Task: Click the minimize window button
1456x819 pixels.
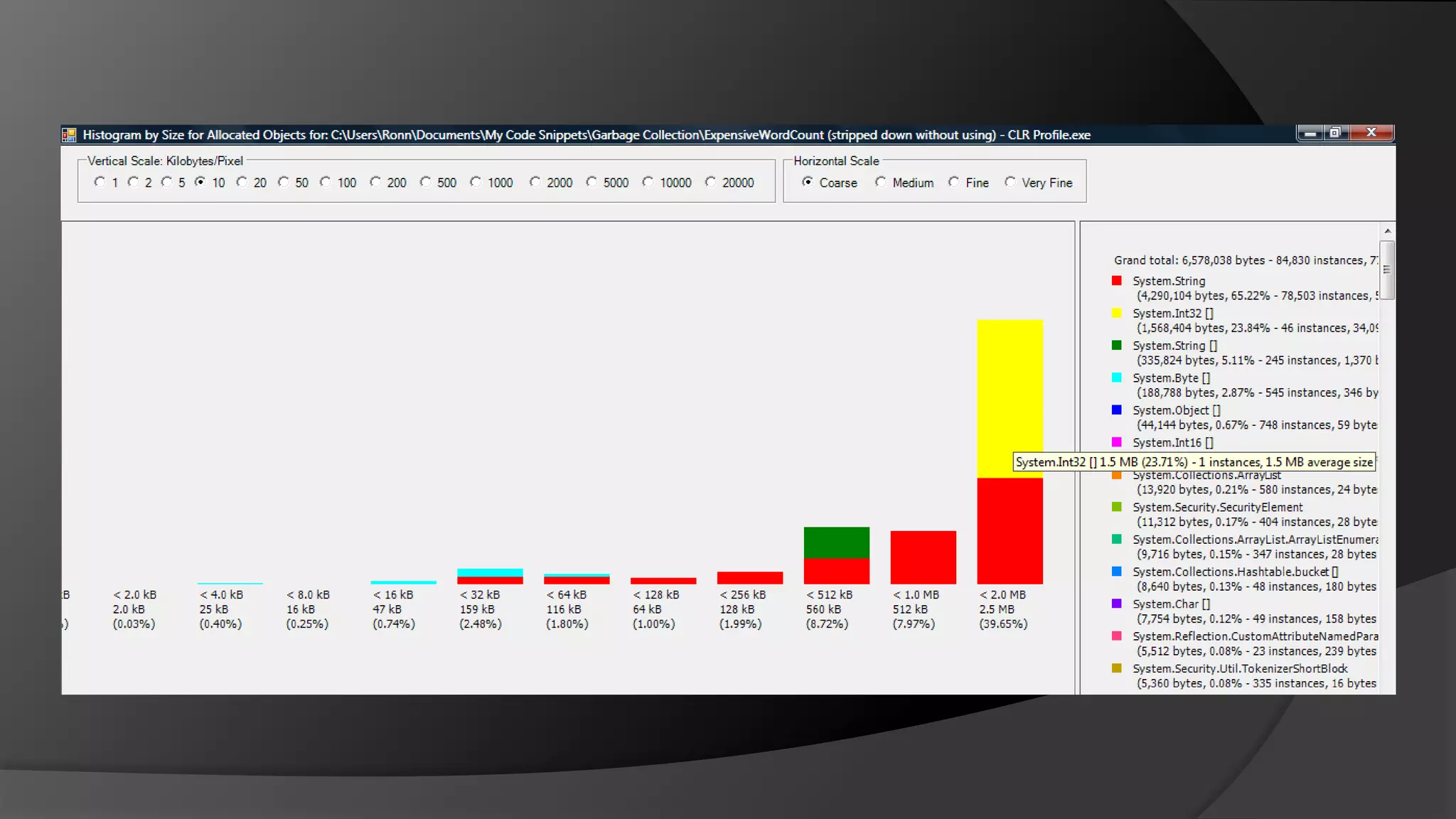Action: click(1310, 133)
